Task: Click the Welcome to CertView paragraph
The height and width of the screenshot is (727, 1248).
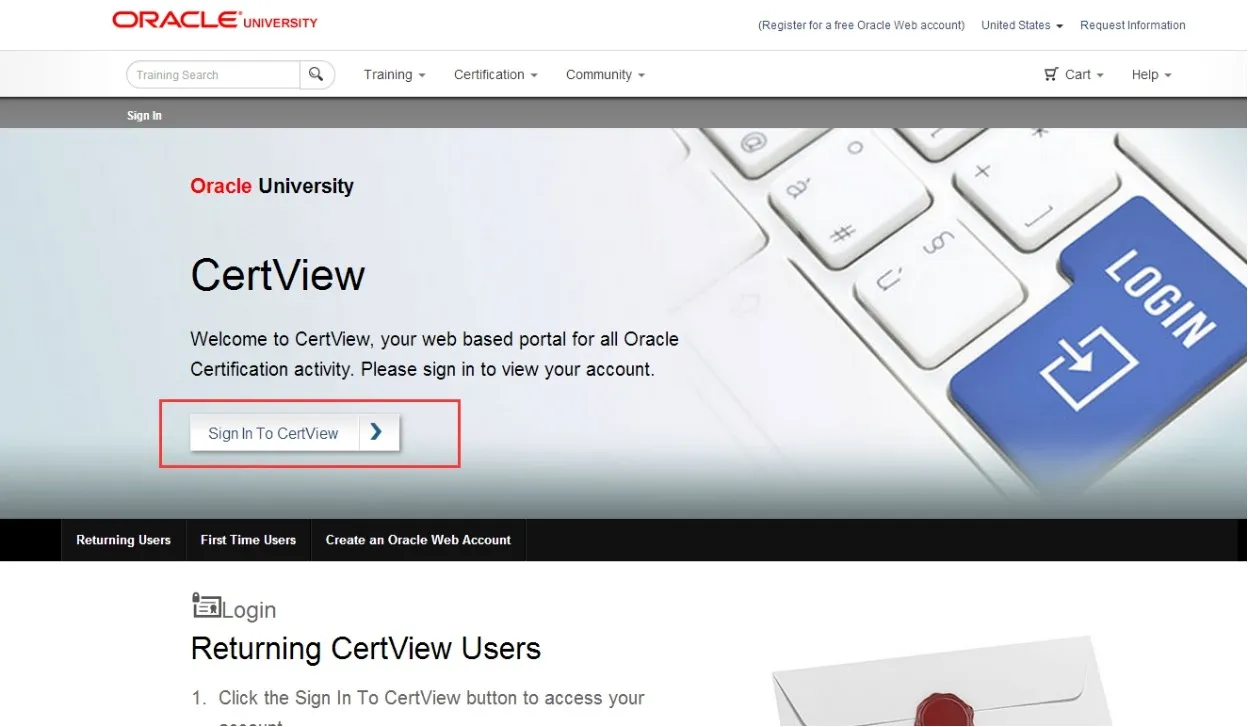Action: (435, 354)
